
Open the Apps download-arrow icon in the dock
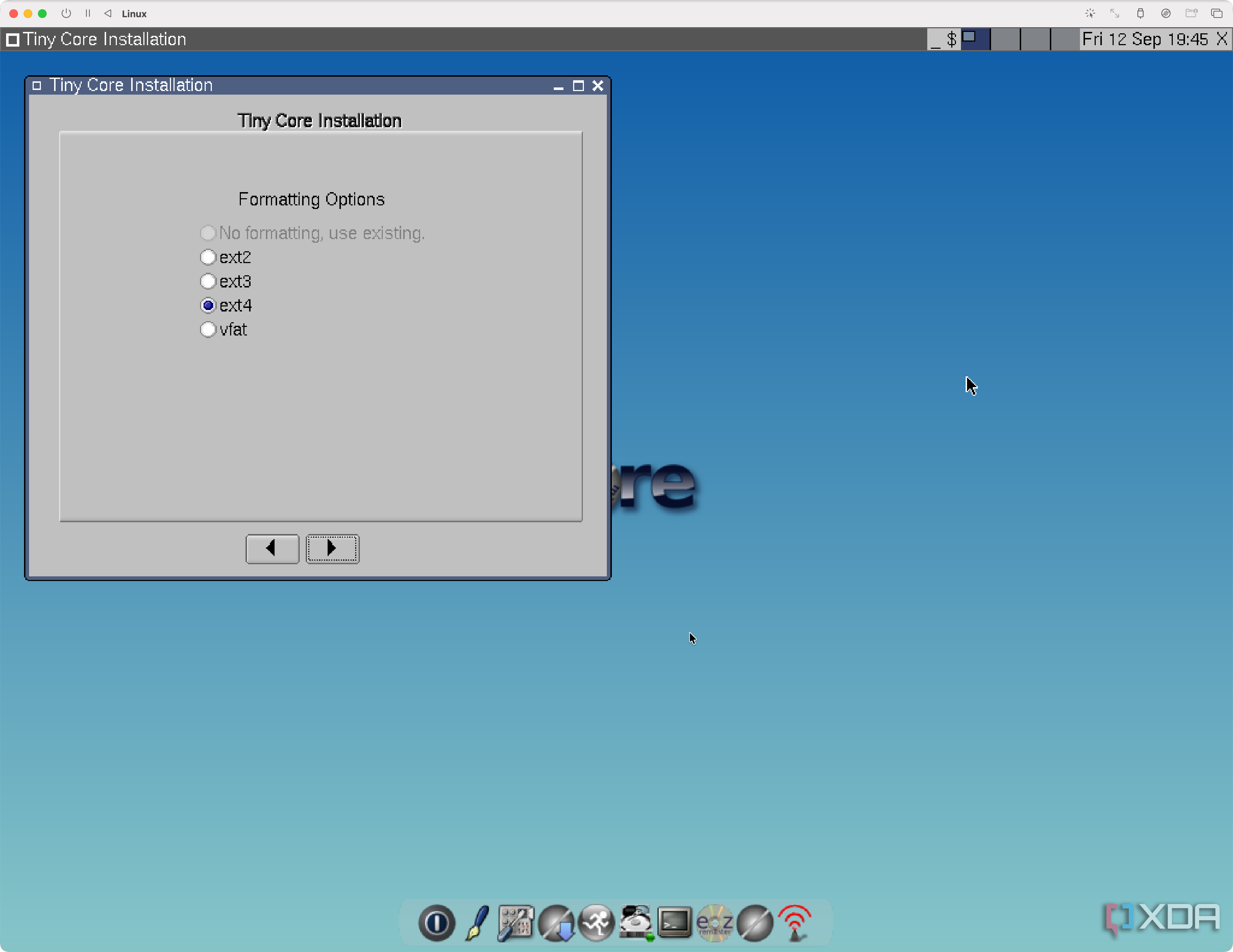(557, 923)
